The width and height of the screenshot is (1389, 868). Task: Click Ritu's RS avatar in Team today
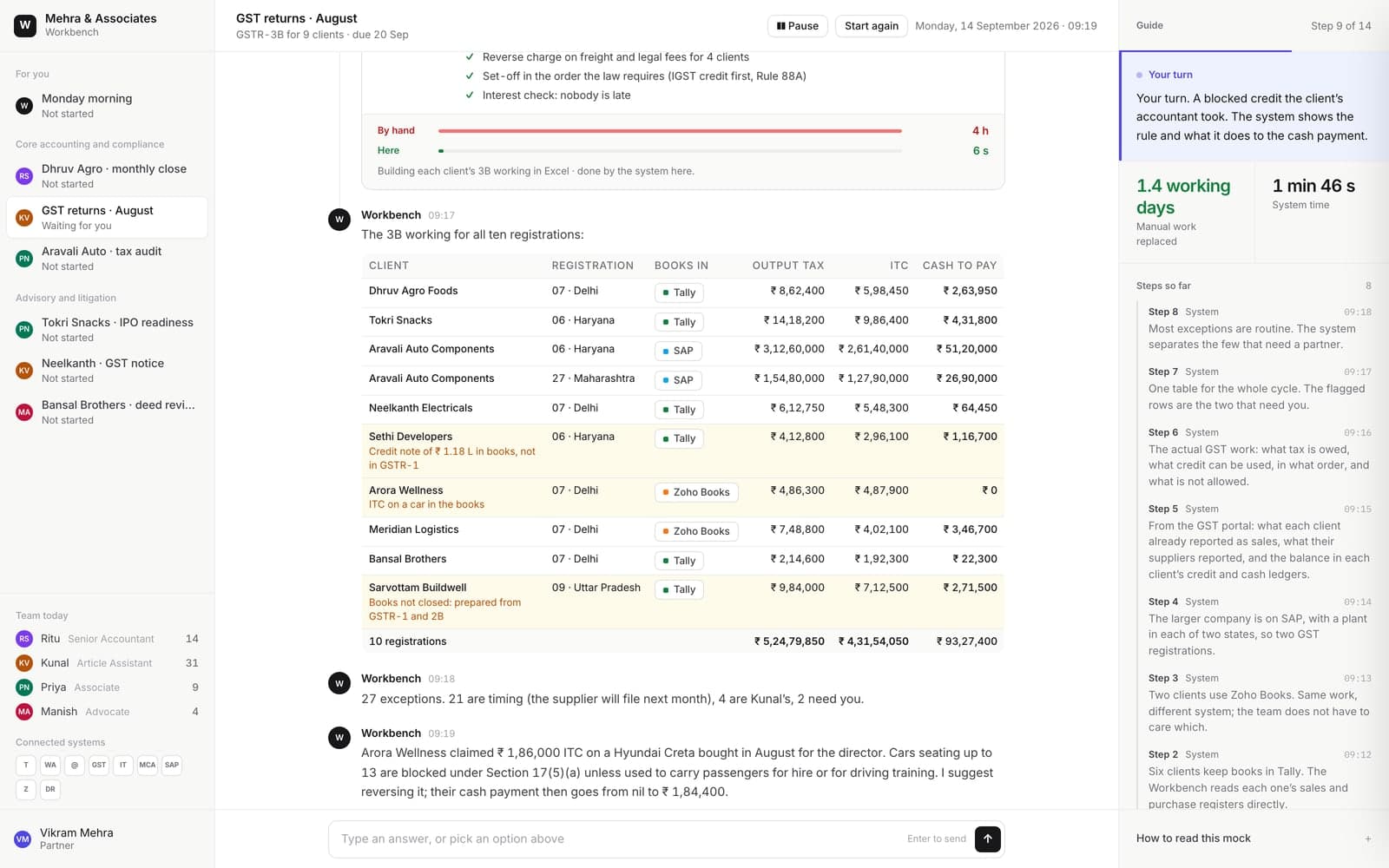(24, 639)
